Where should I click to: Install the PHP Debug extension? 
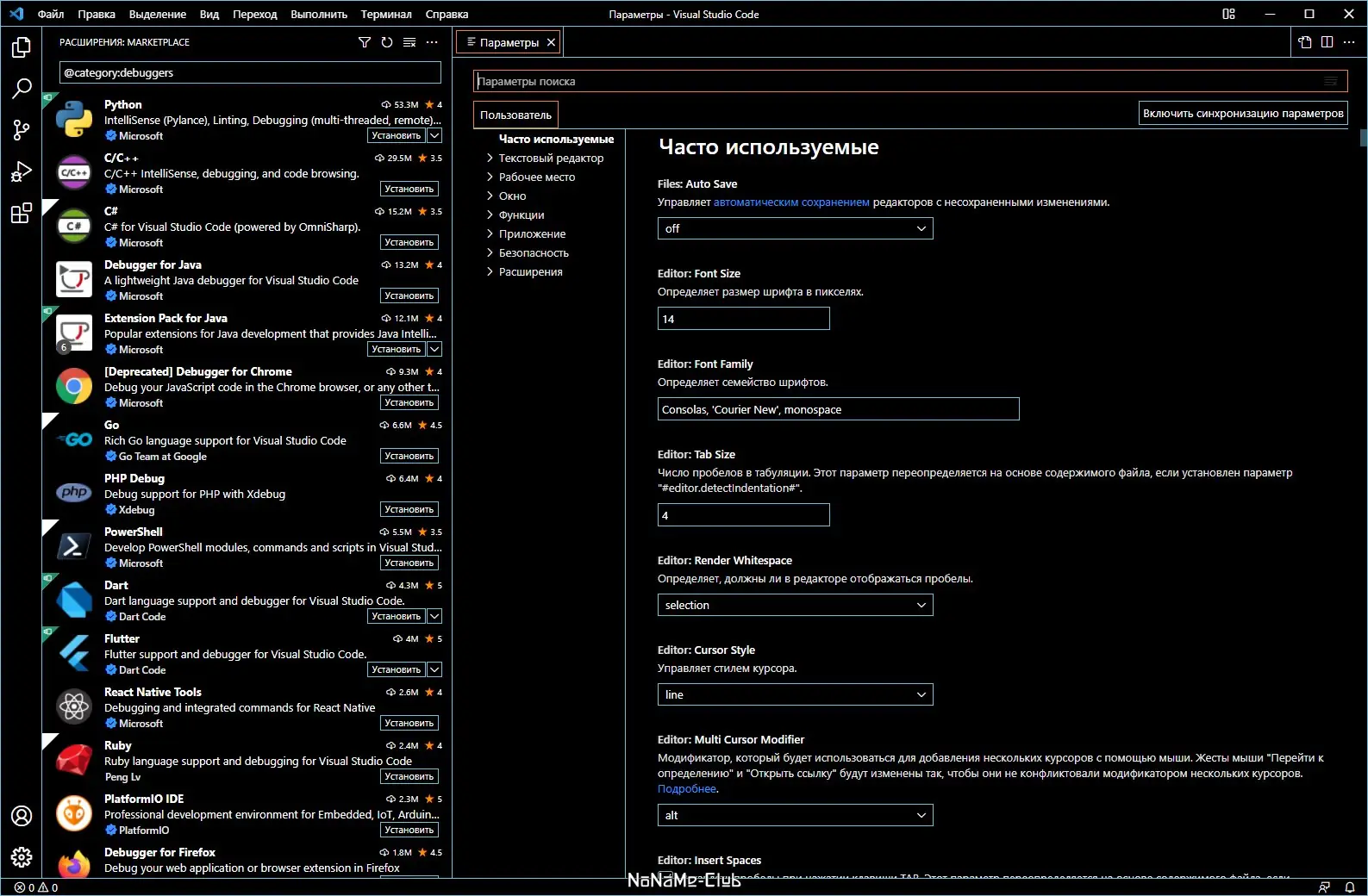point(409,509)
